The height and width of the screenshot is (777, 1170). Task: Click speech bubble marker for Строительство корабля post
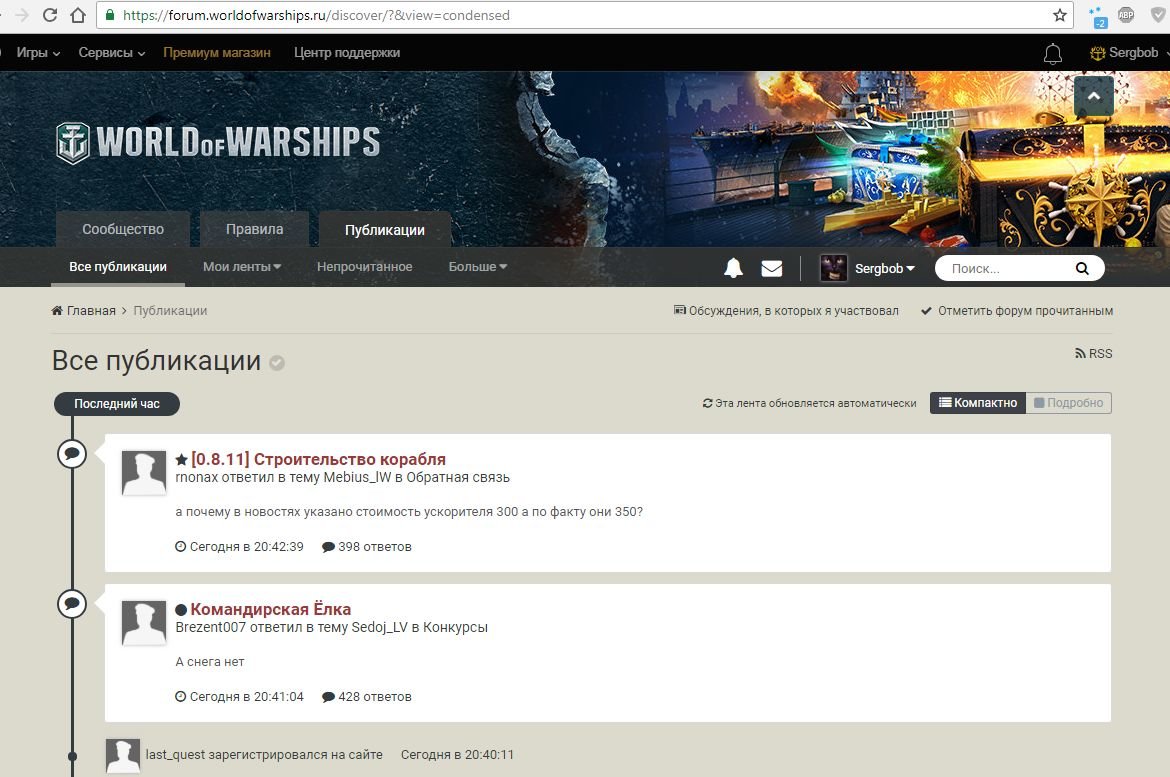click(x=72, y=454)
